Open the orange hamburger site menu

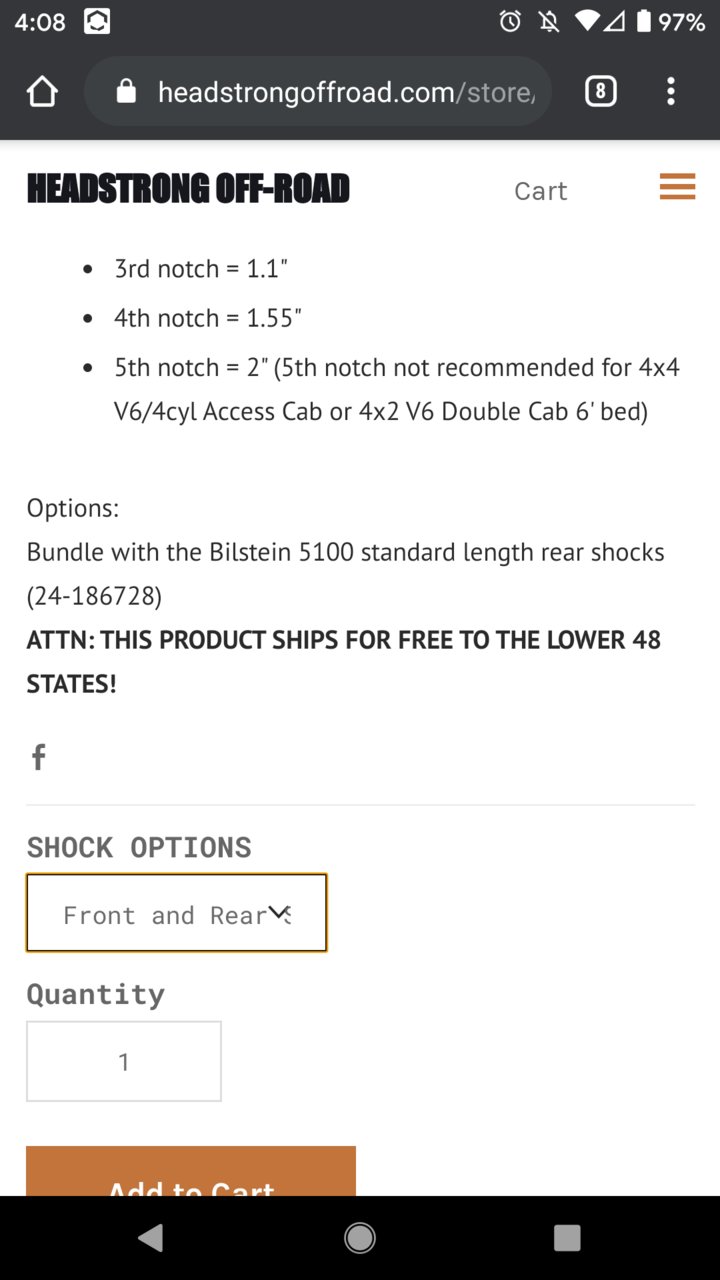click(x=677, y=187)
